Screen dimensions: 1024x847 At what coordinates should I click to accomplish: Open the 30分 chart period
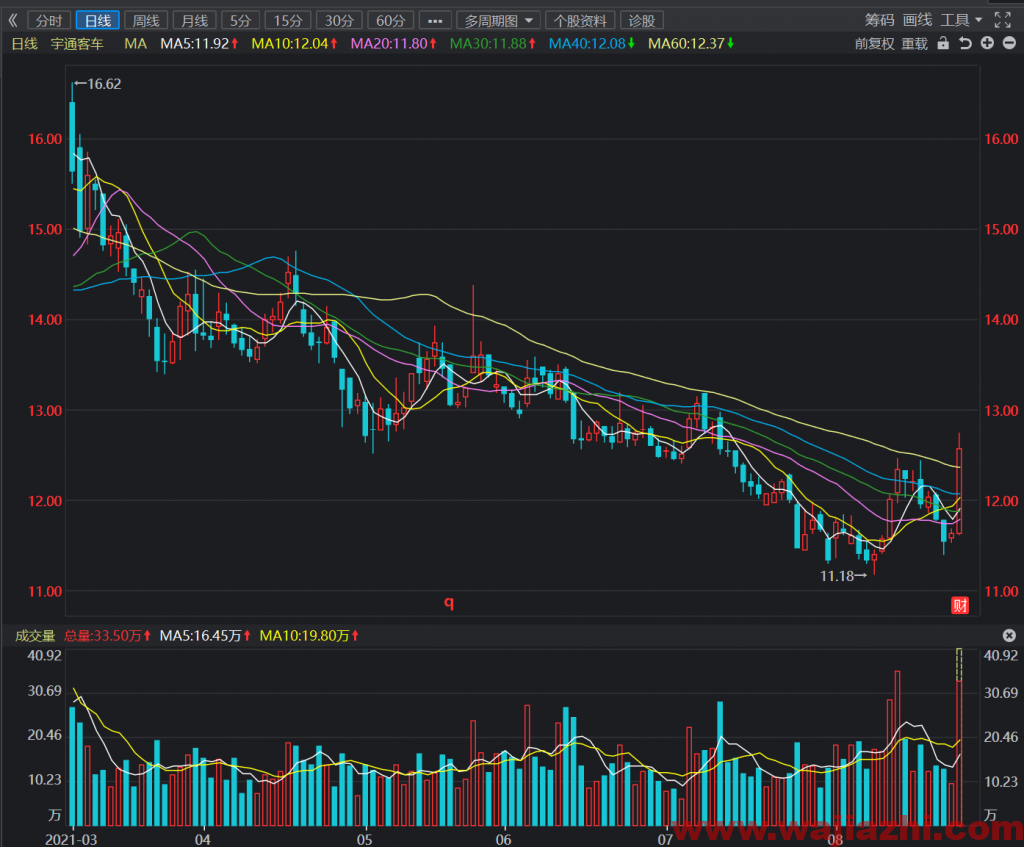[x=339, y=21]
